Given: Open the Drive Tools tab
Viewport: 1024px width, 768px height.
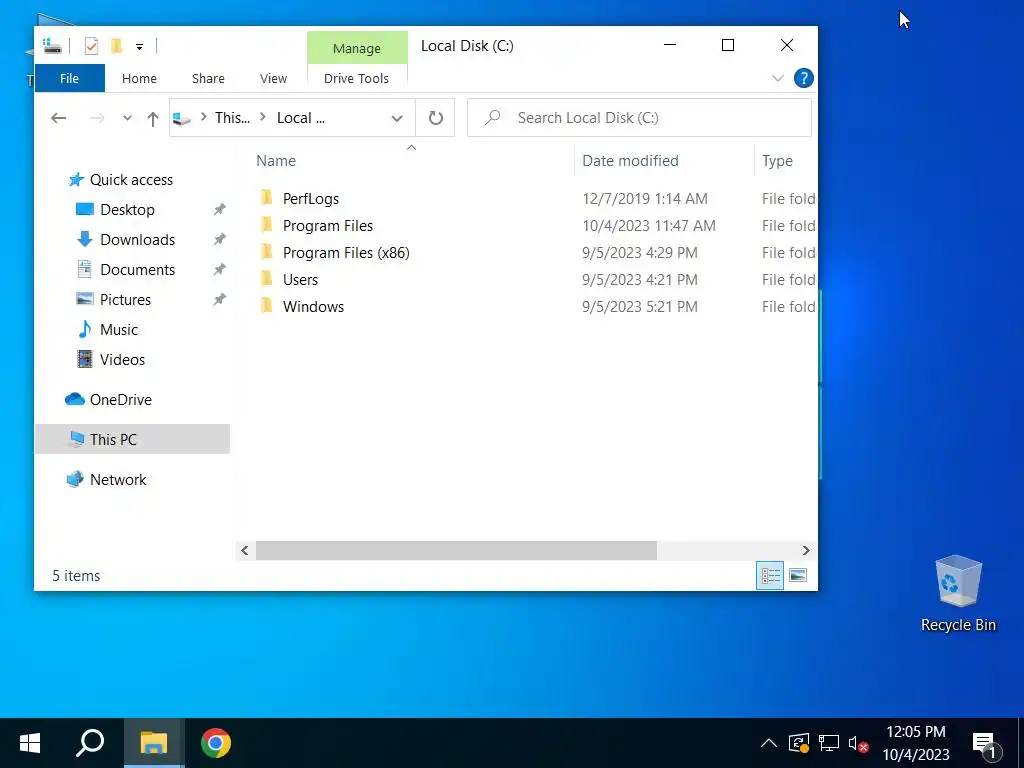Looking at the screenshot, I should click(x=357, y=78).
